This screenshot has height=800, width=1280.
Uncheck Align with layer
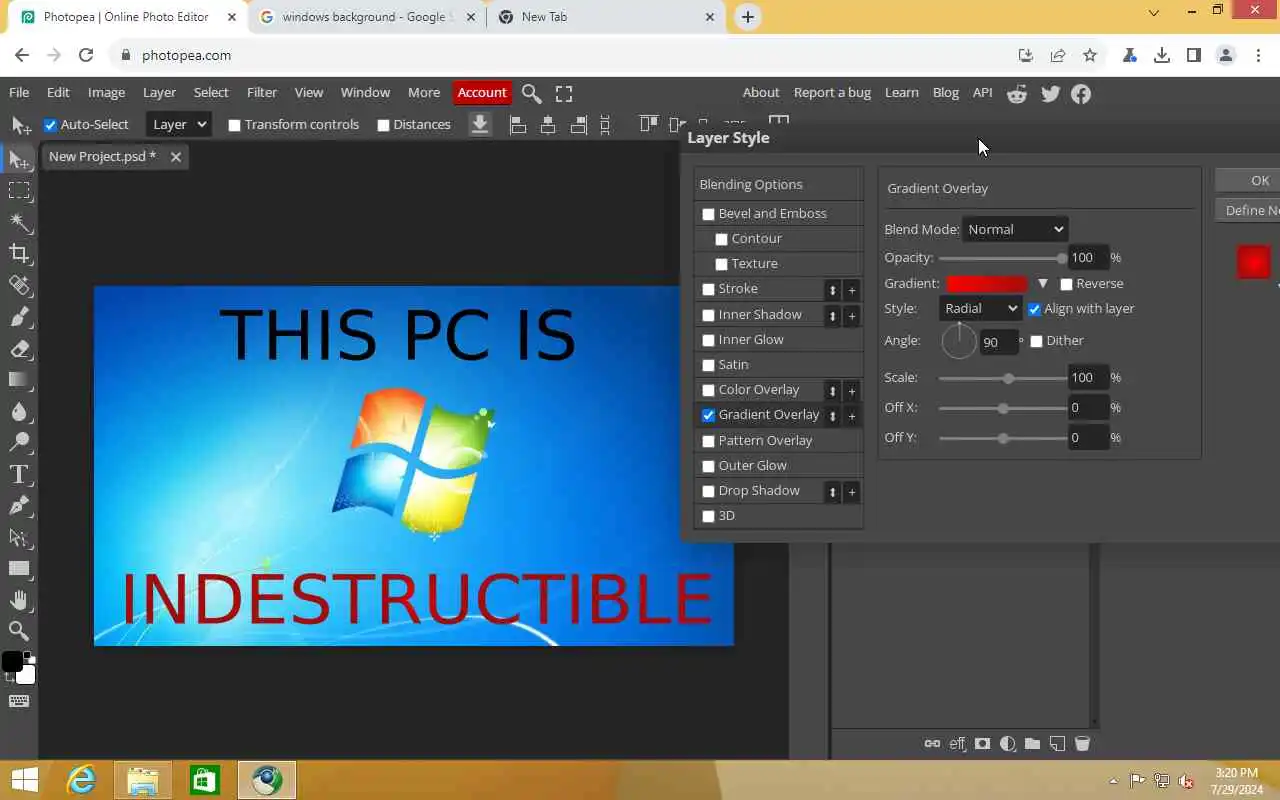pos(1034,309)
